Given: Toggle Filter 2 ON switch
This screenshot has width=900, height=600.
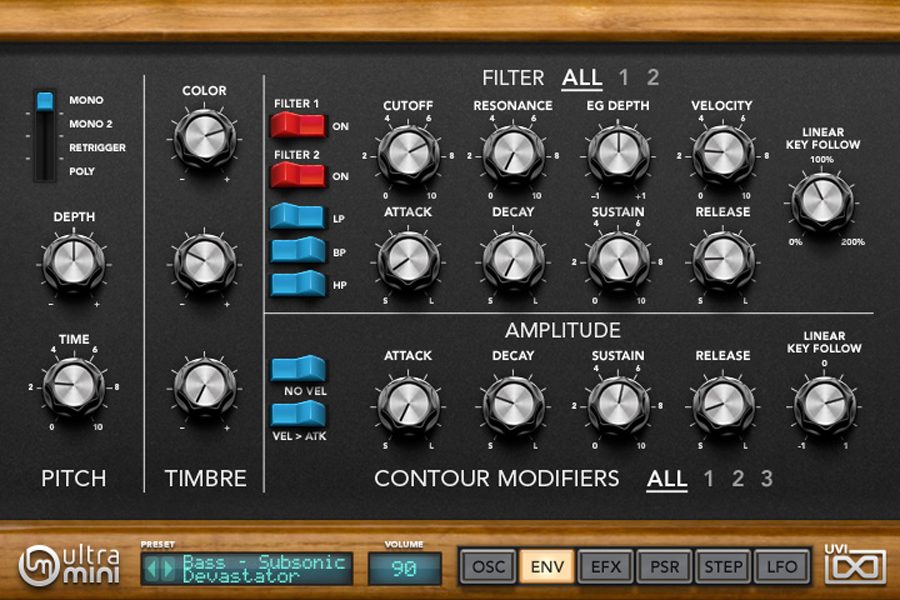Looking at the screenshot, I should click(x=298, y=175).
